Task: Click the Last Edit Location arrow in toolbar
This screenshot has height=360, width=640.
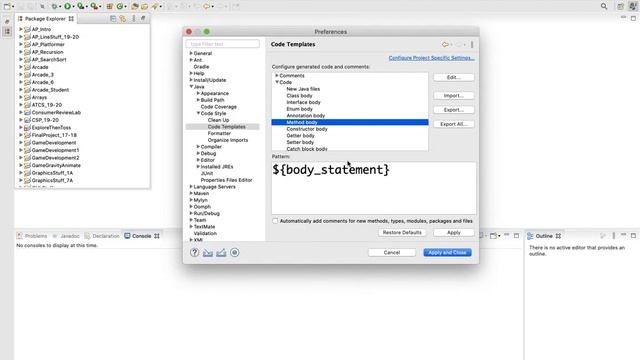Action: 207,6
